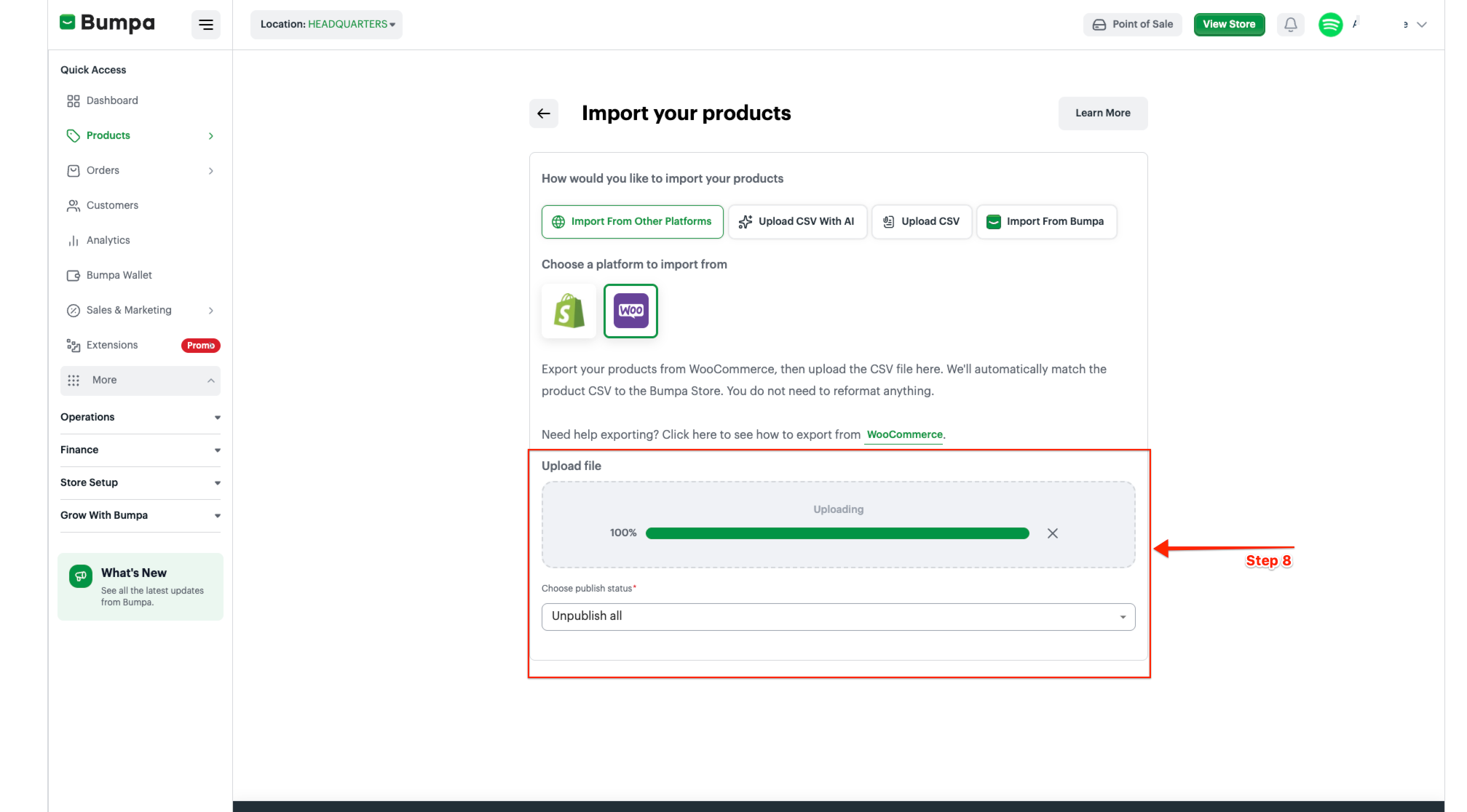Open the publish status dropdown

838,616
